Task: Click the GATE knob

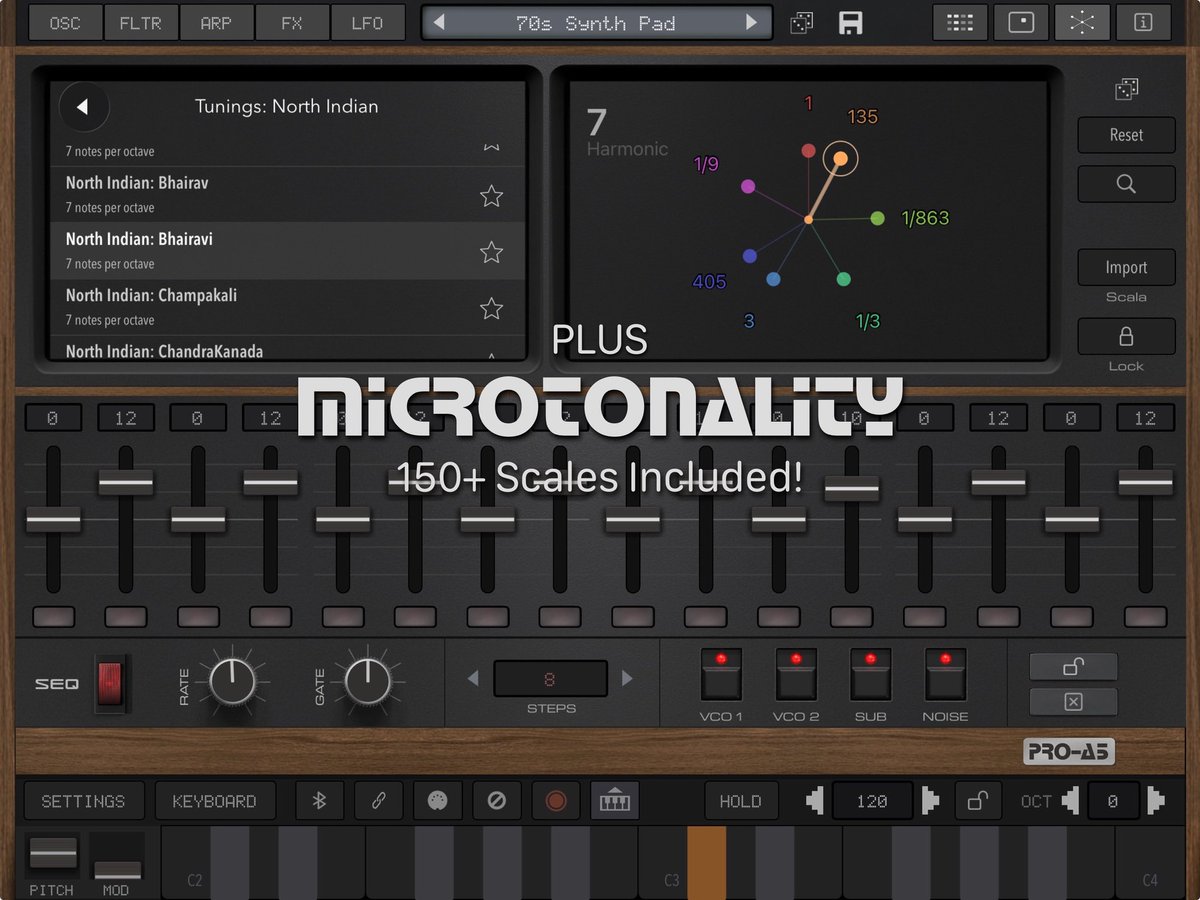Action: (x=369, y=681)
